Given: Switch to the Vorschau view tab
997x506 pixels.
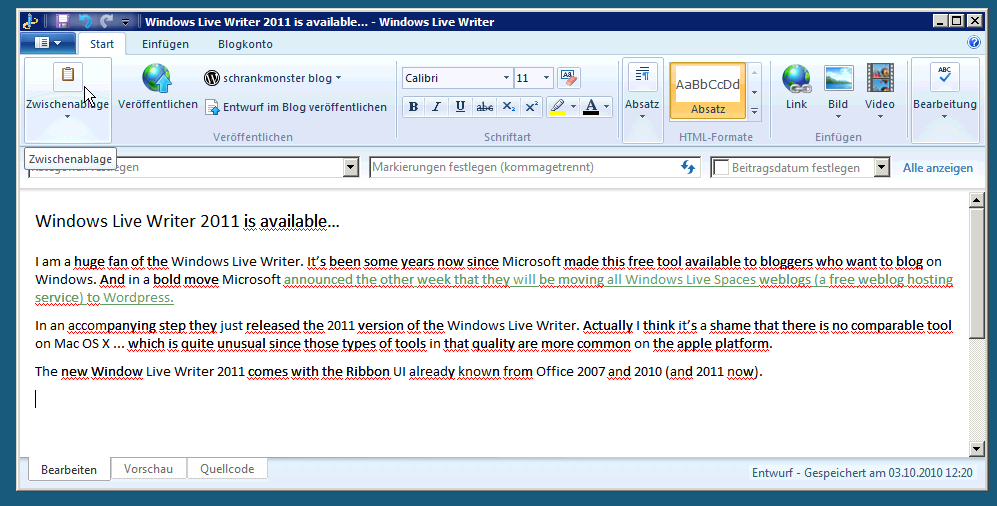Looking at the screenshot, I should [x=148, y=468].
